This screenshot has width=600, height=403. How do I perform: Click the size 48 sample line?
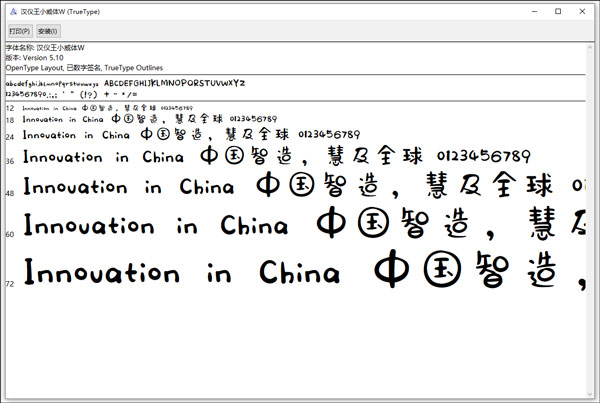click(304, 185)
